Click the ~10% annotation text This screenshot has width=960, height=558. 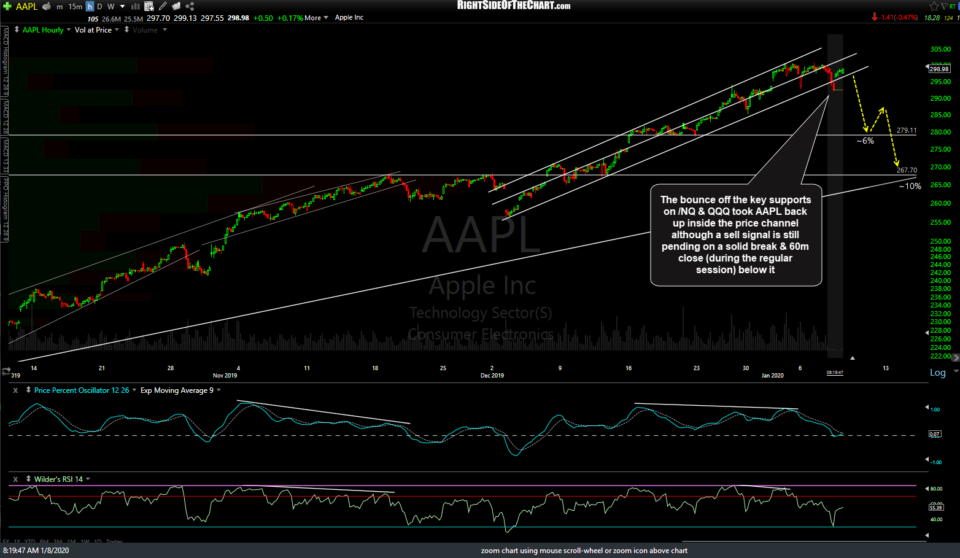coord(910,186)
